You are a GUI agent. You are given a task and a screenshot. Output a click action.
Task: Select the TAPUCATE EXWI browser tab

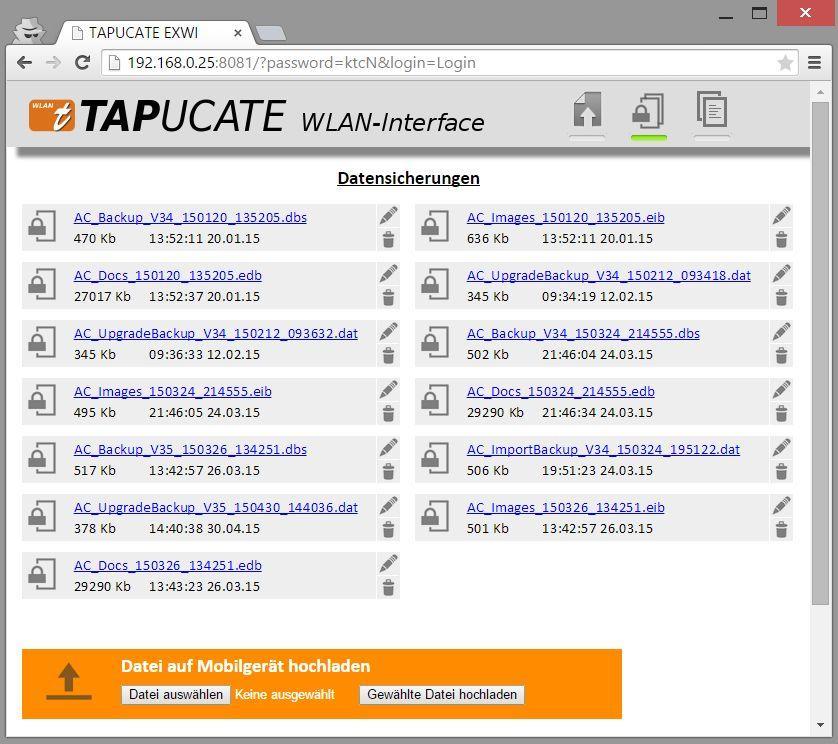155,33
